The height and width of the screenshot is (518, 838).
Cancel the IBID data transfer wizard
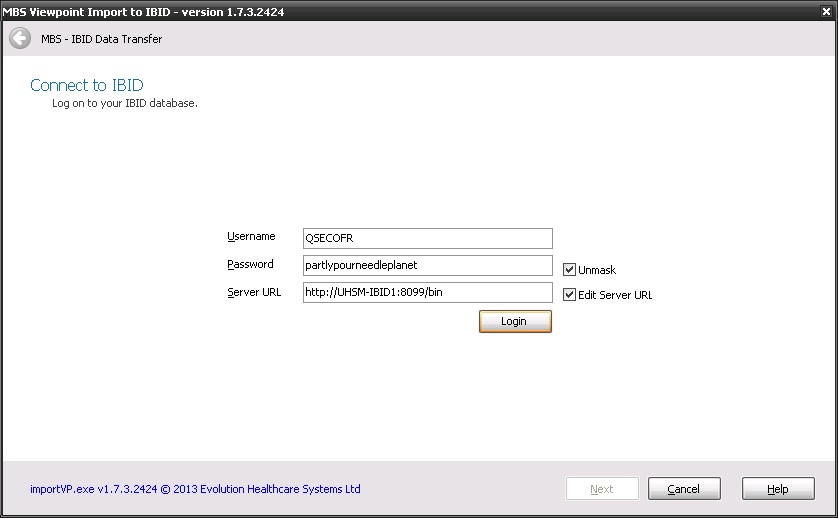pos(684,489)
